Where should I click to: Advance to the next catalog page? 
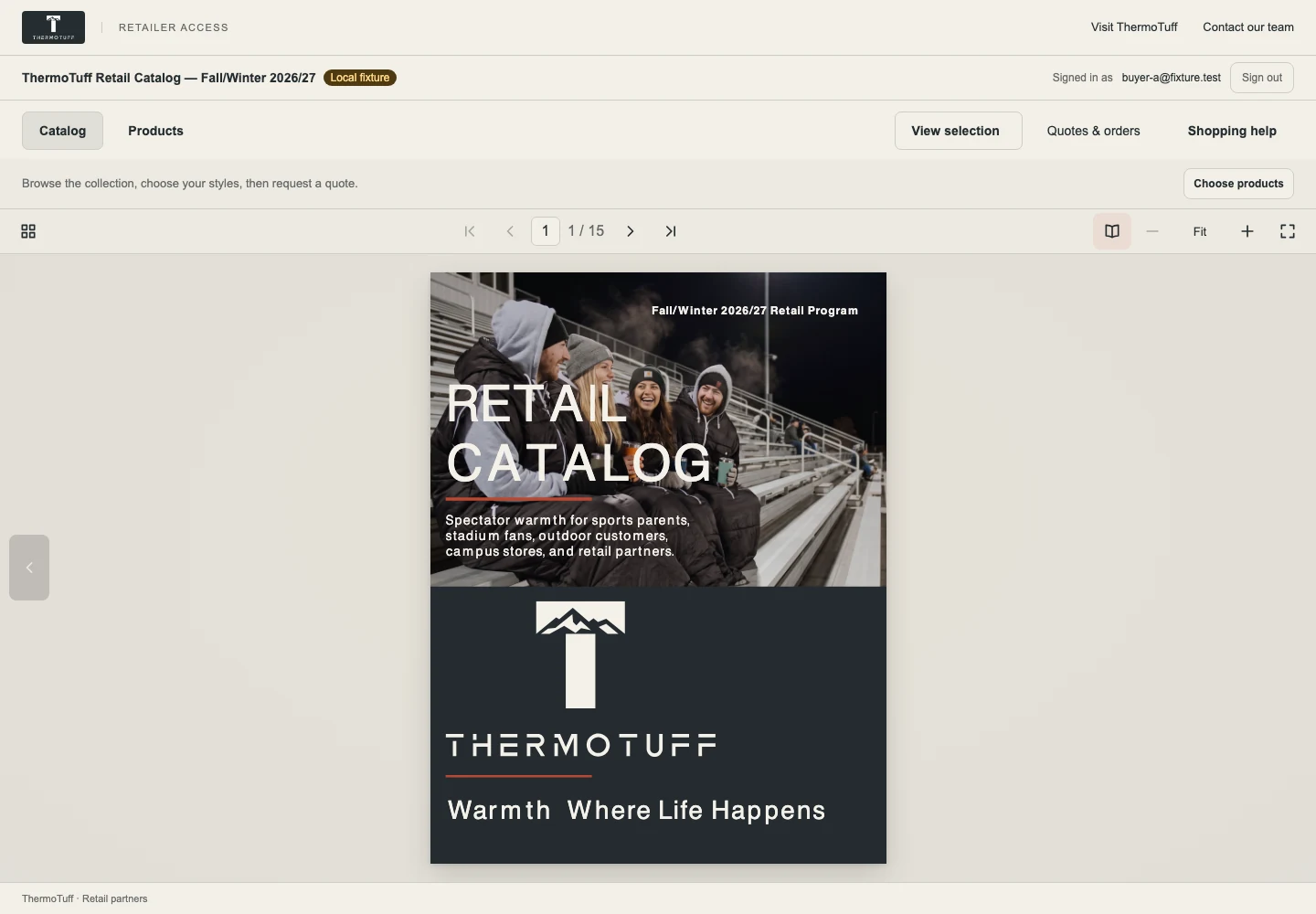pyautogui.click(x=631, y=231)
